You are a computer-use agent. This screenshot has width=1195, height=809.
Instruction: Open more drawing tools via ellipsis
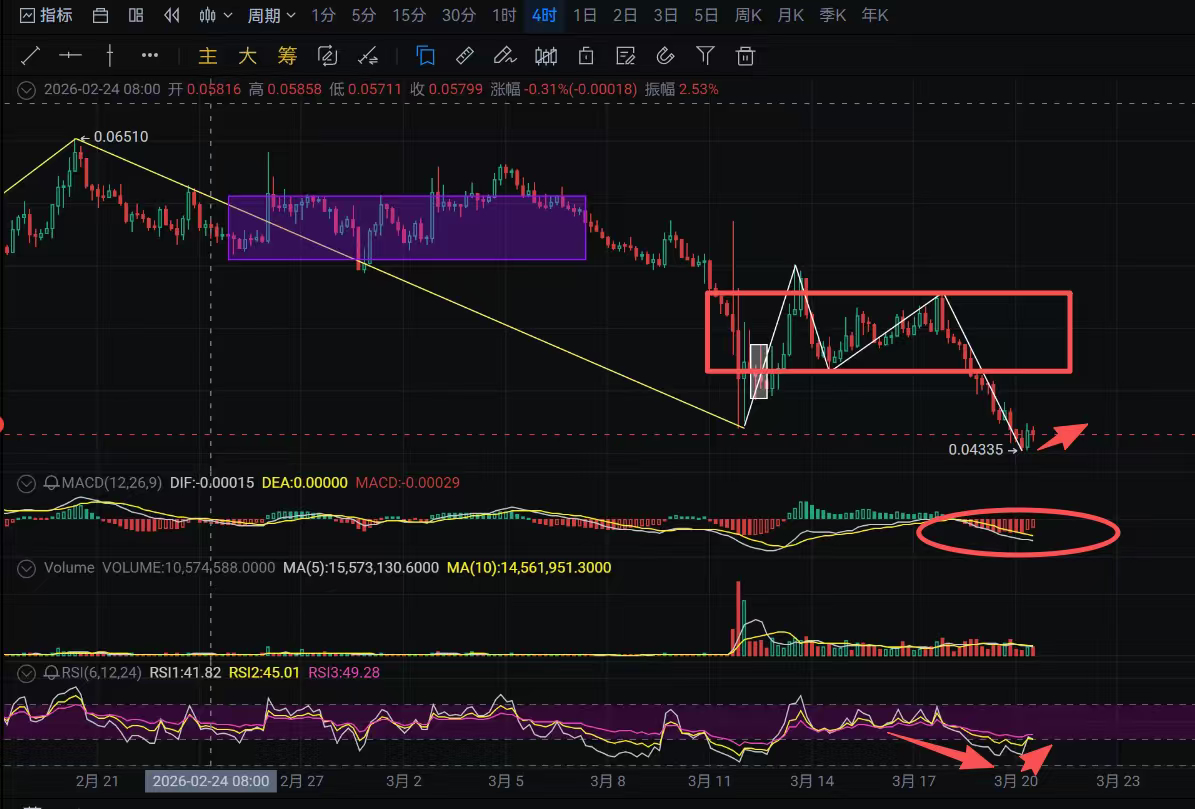(150, 56)
